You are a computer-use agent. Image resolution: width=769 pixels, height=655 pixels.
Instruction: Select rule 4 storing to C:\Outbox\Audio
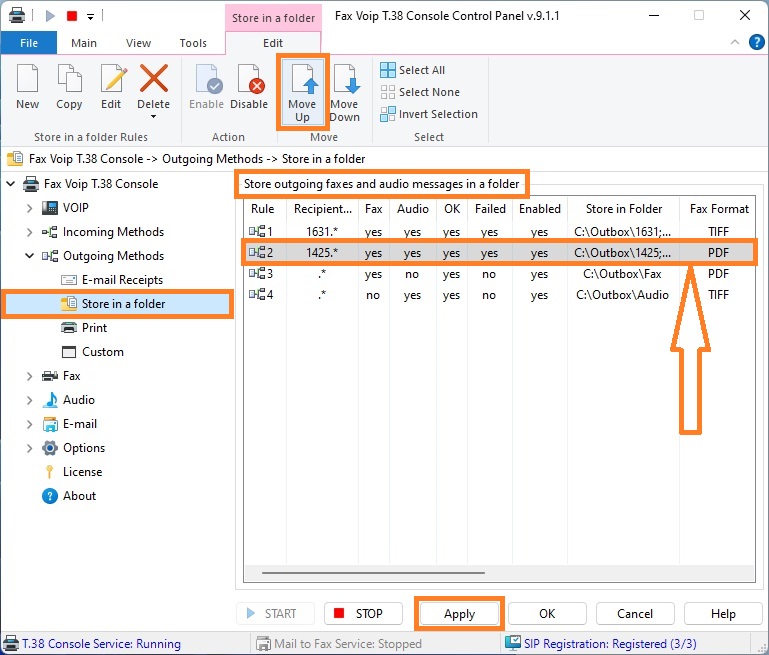(499, 295)
